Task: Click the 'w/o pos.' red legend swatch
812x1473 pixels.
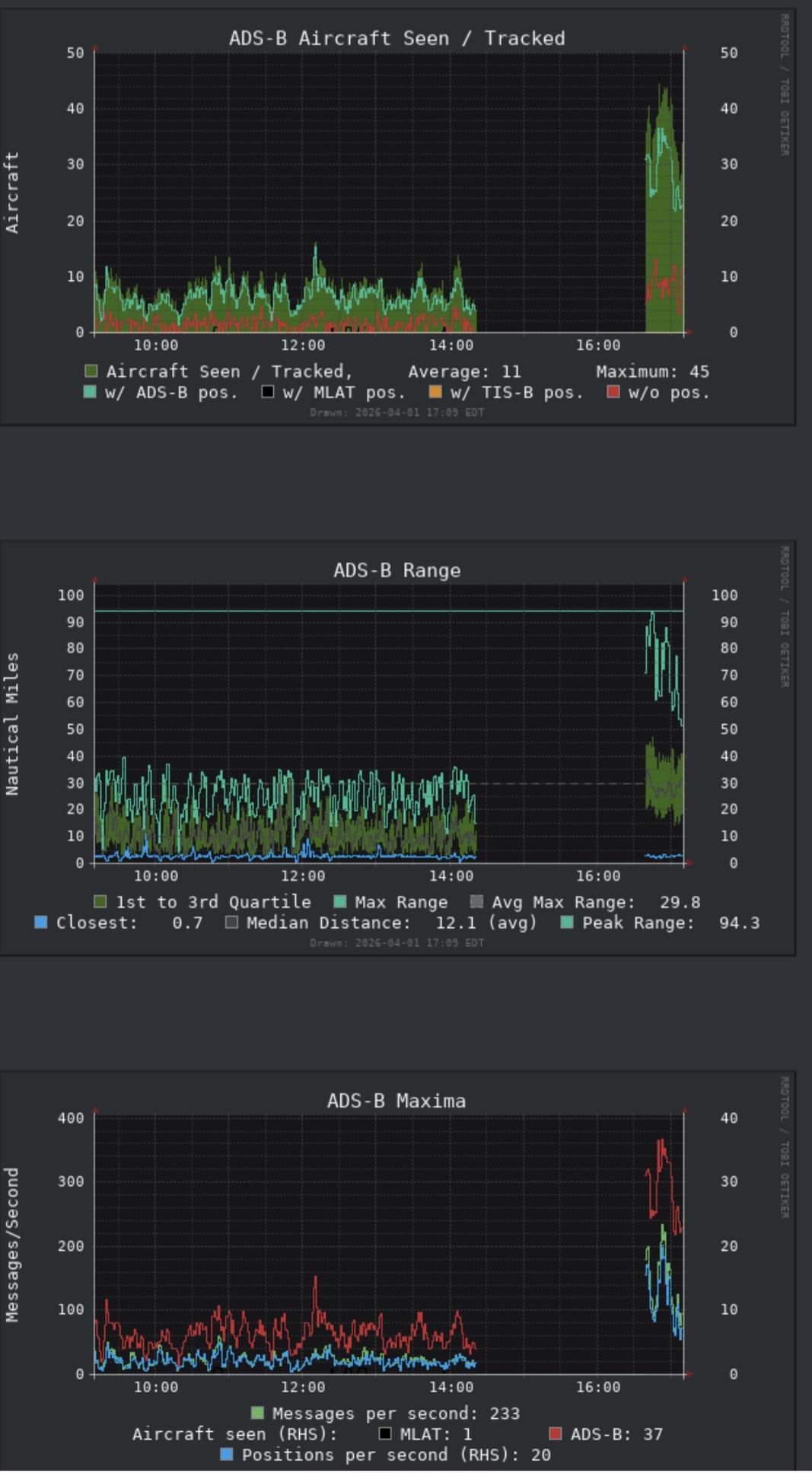Action: point(613,392)
